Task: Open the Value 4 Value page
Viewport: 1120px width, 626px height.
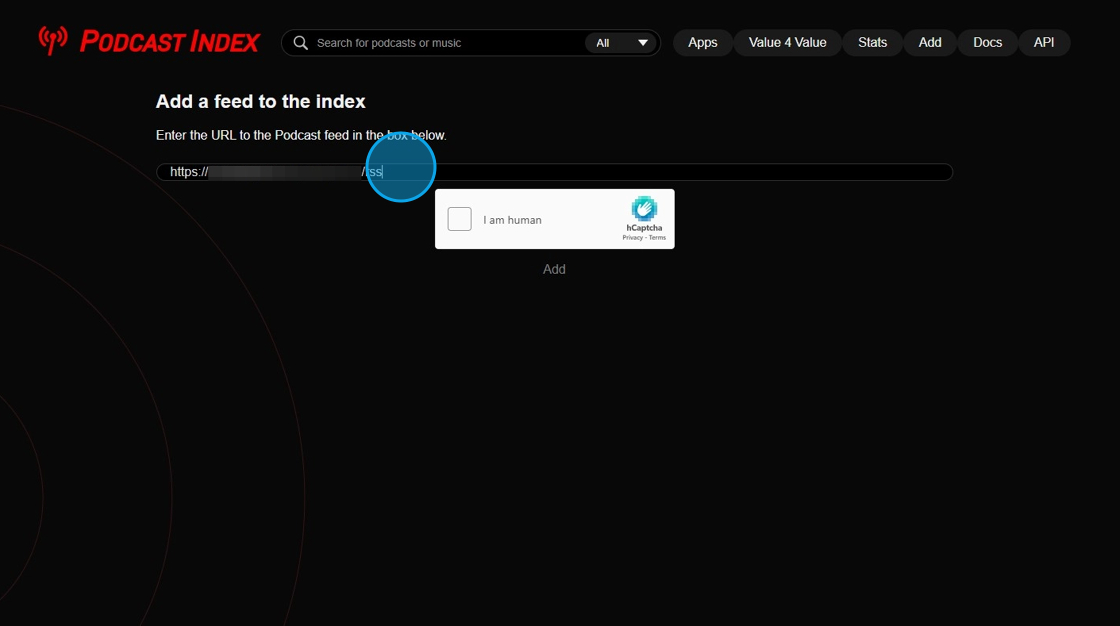Action: click(x=787, y=43)
